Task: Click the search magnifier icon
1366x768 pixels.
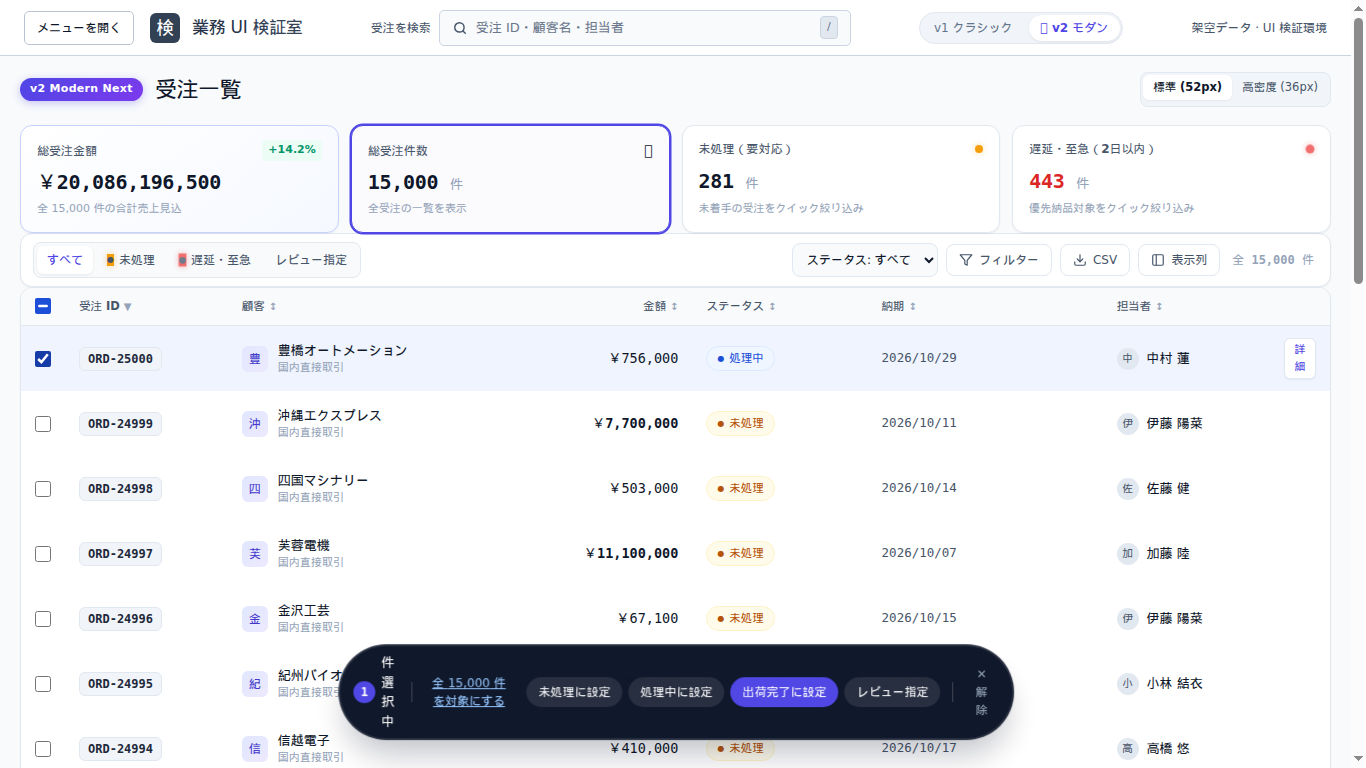Action: (x=460, y=28)
